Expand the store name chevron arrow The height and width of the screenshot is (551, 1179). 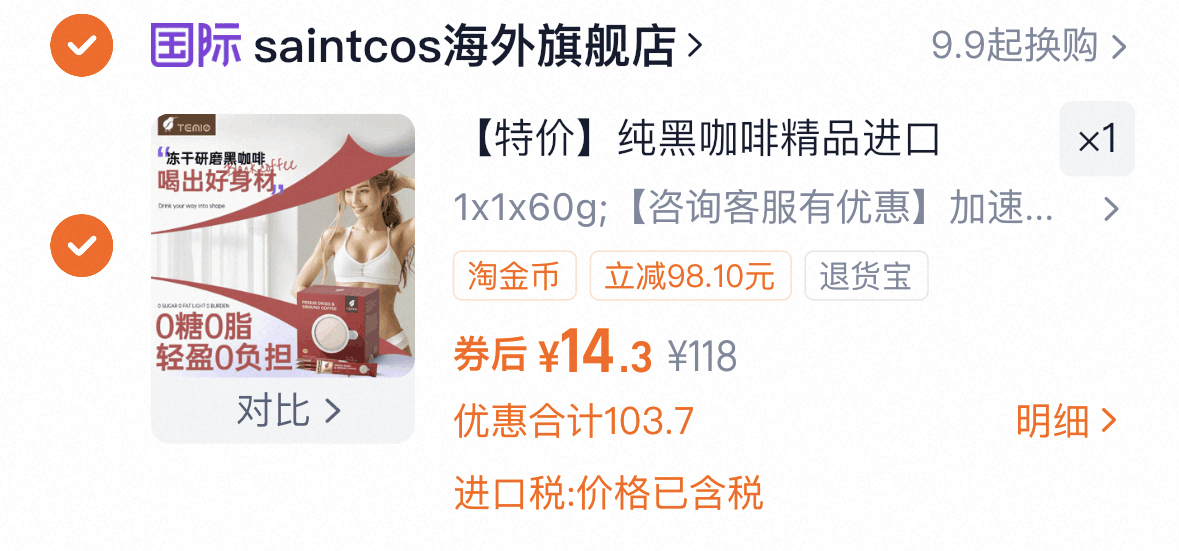click(x=695, y=46)
